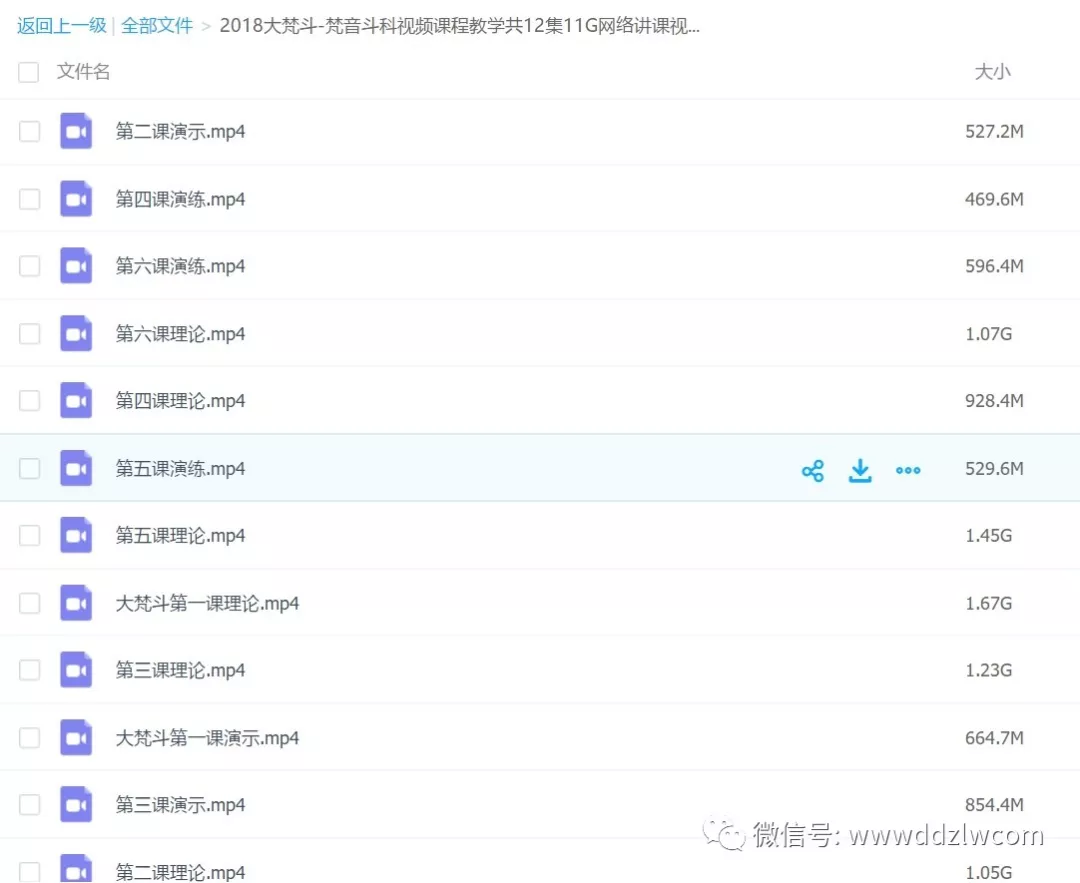Click the video icon next to 第六课理论.mp4
This screenshot has height=883, width=1080.
coord(76,334)
